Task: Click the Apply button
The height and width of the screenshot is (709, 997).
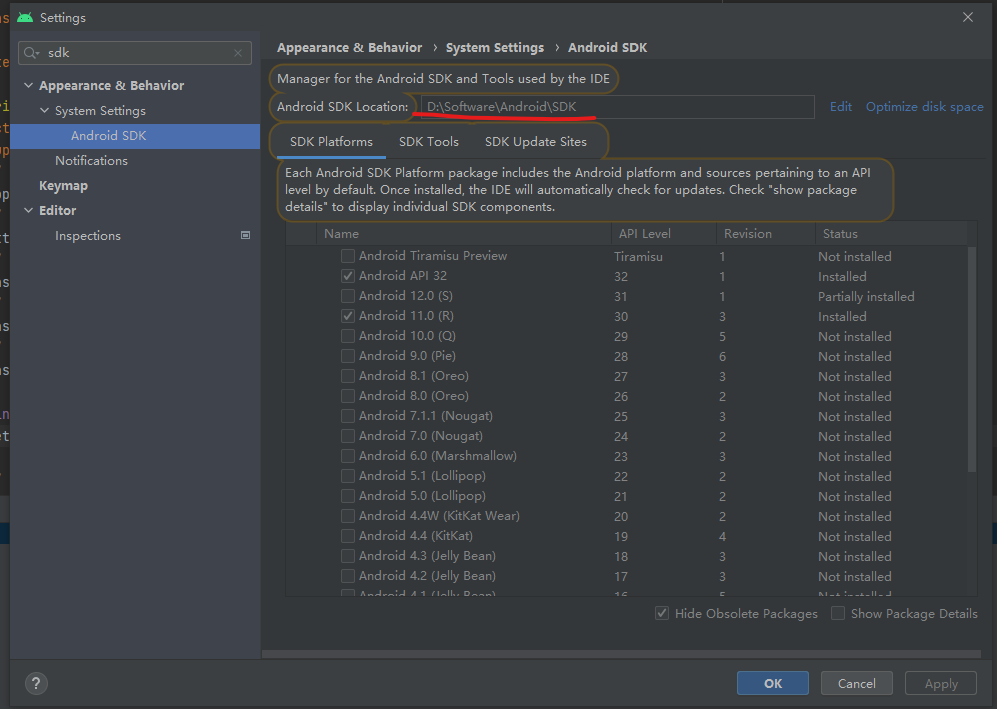Action: (941, 684)
